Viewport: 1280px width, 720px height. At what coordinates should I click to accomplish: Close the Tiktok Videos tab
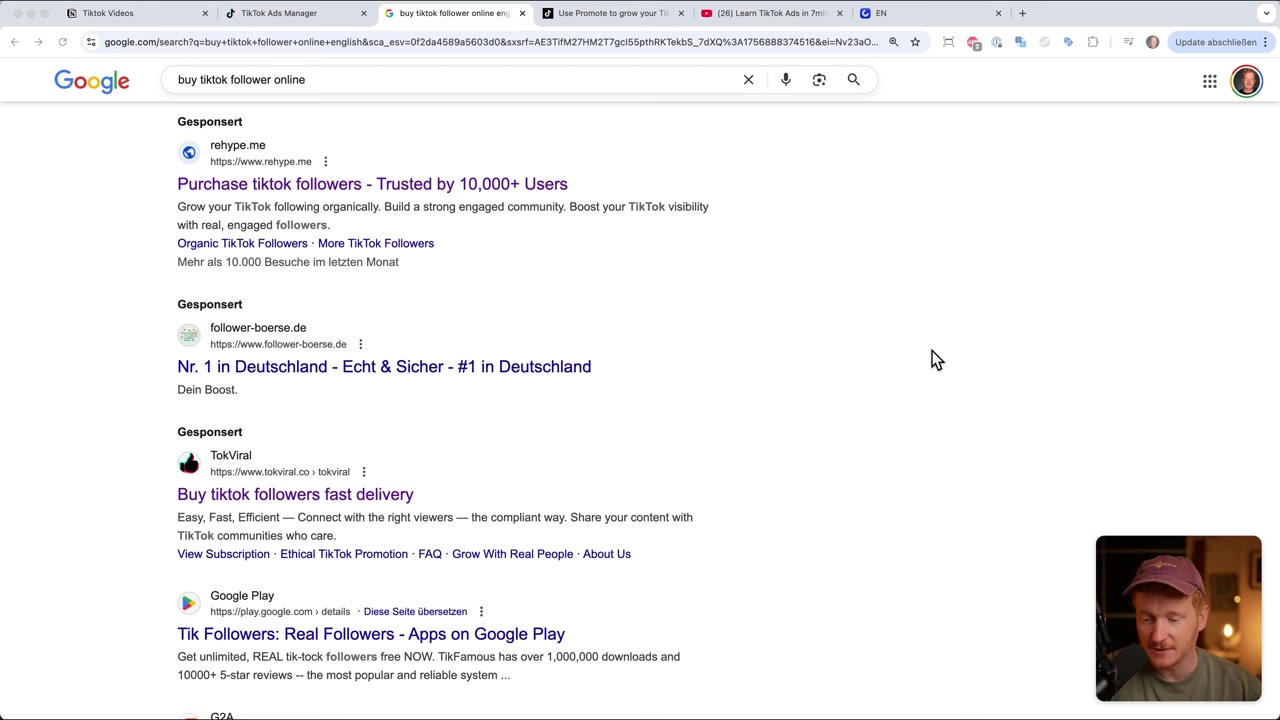[x=205, y=13]
